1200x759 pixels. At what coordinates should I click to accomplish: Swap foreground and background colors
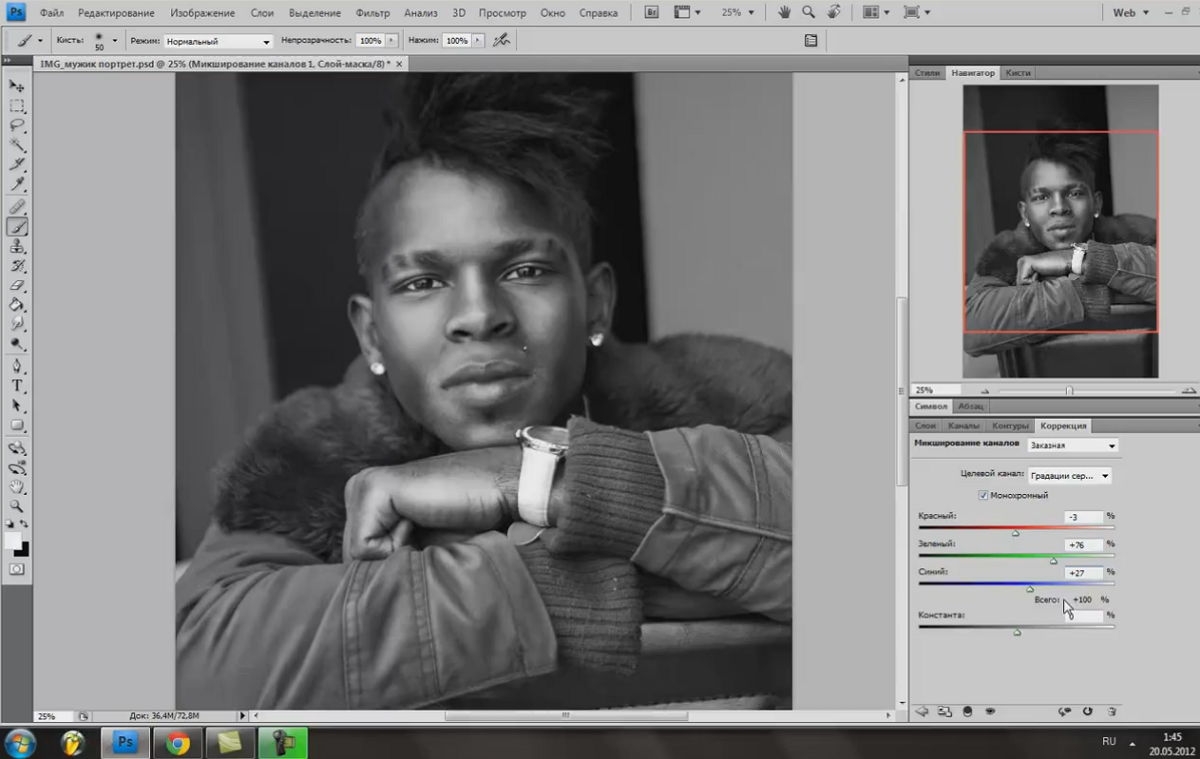point(24,524)
